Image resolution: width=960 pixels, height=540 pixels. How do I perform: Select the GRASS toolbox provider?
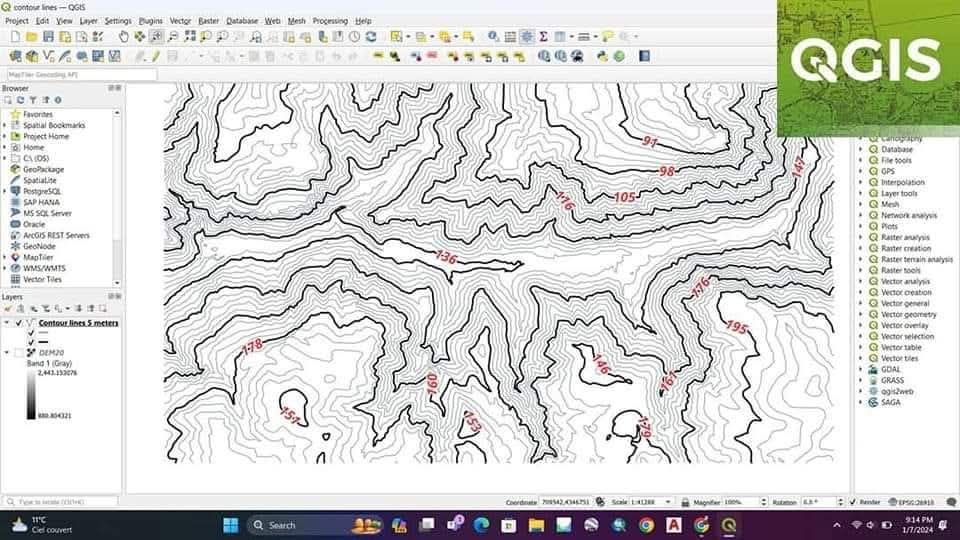point(892,381)
